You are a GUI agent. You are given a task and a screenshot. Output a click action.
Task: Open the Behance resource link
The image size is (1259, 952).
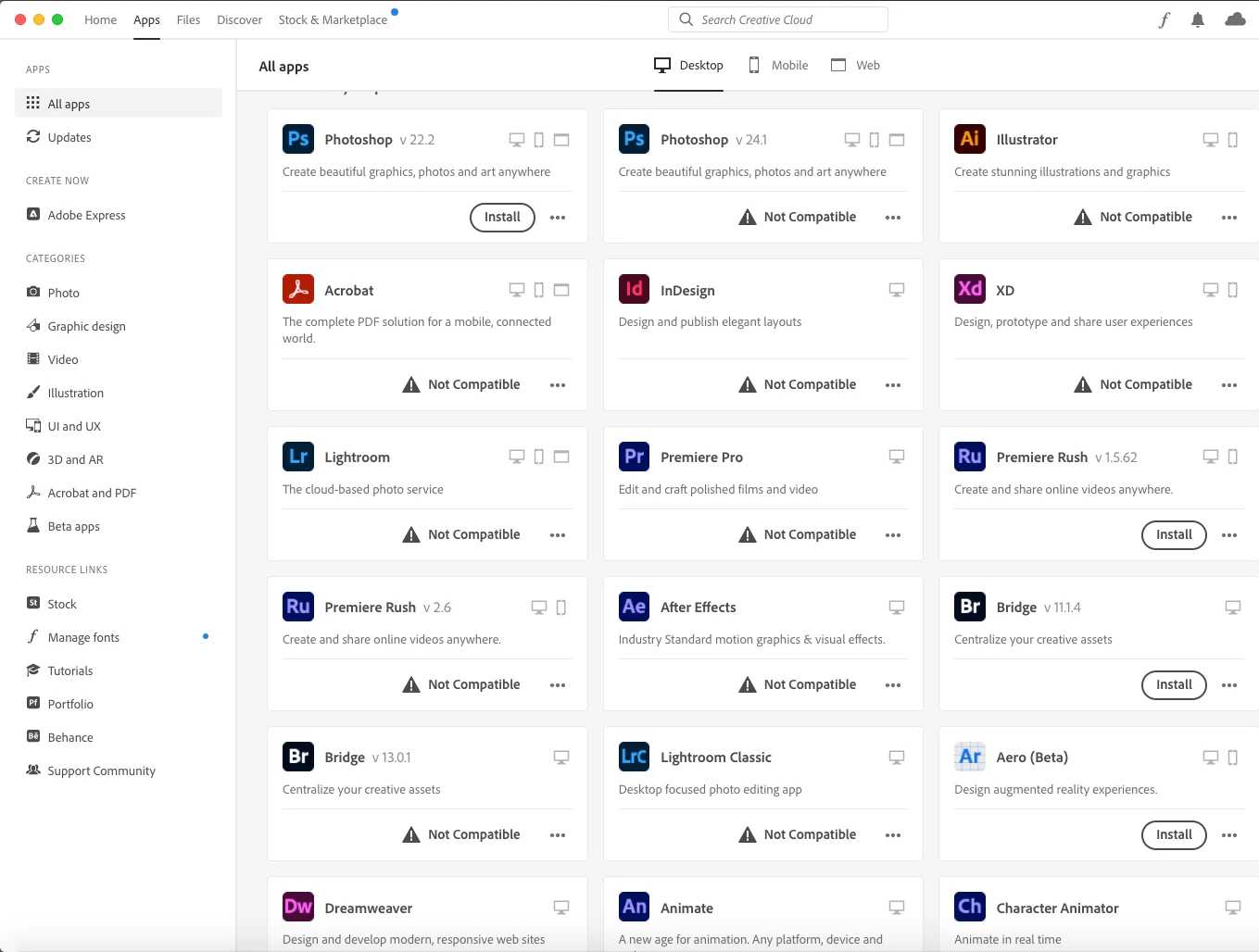[119, 737]
